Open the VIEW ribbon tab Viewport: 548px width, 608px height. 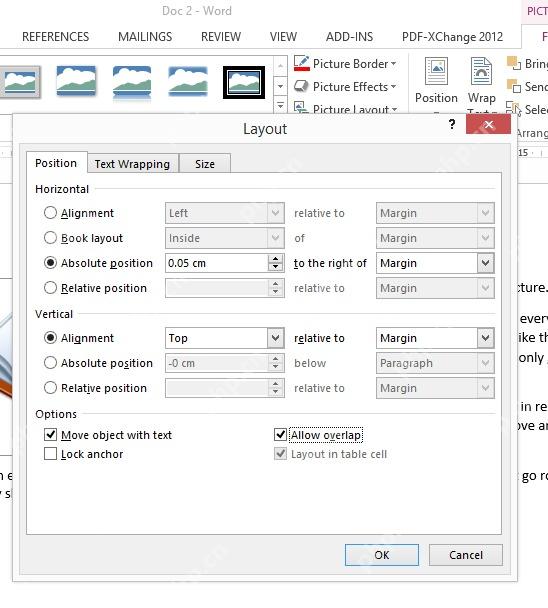pyautogui.click(x=283, y=37)
